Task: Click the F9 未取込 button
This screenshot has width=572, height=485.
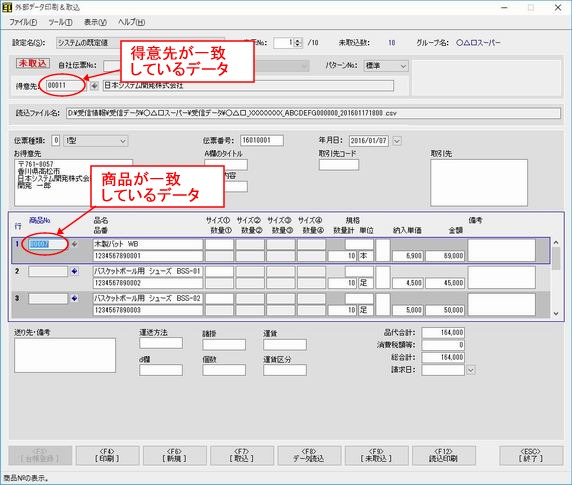Action: [376, 455]
